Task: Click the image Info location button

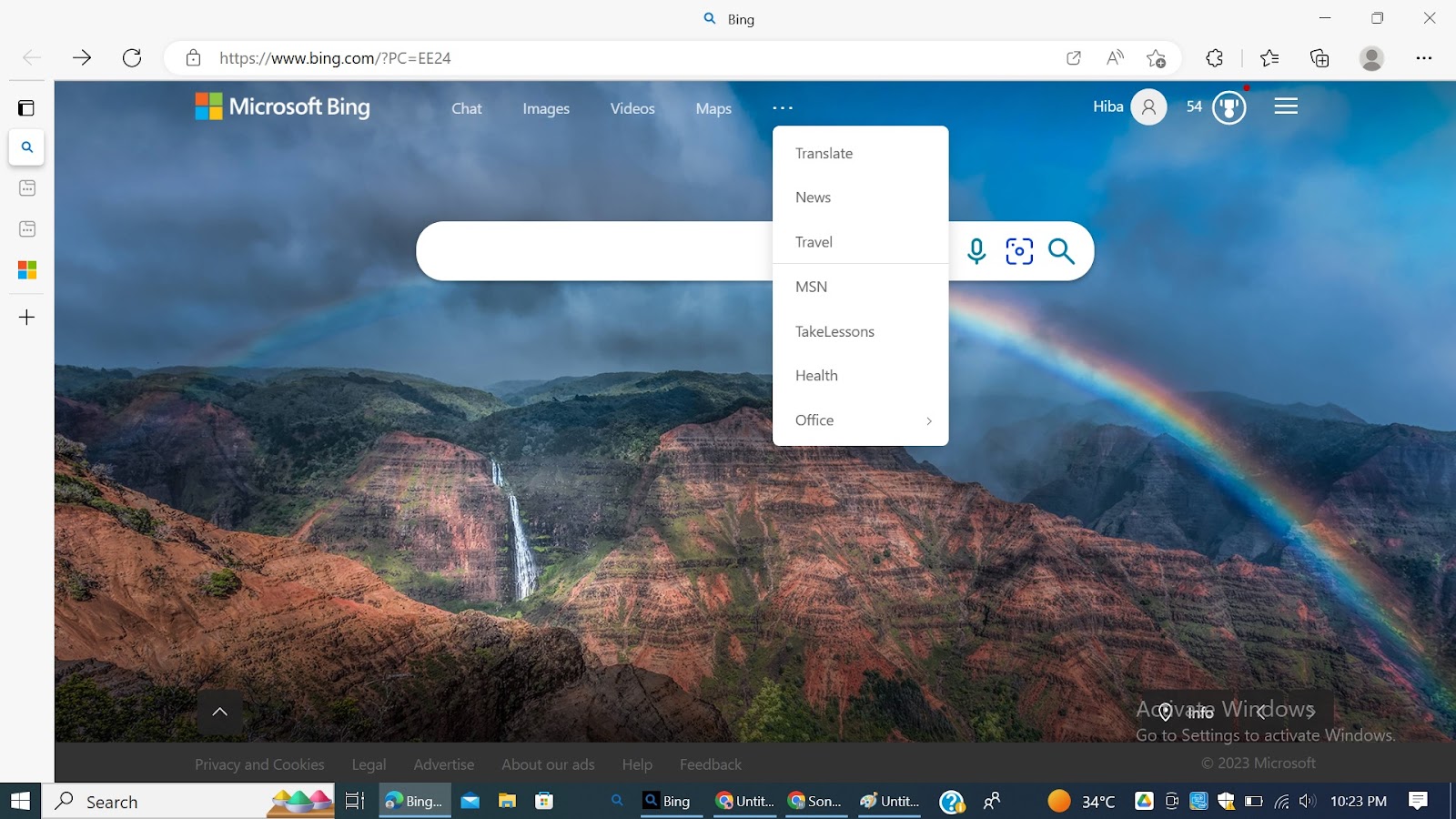Action: (x=1187, y=712)
